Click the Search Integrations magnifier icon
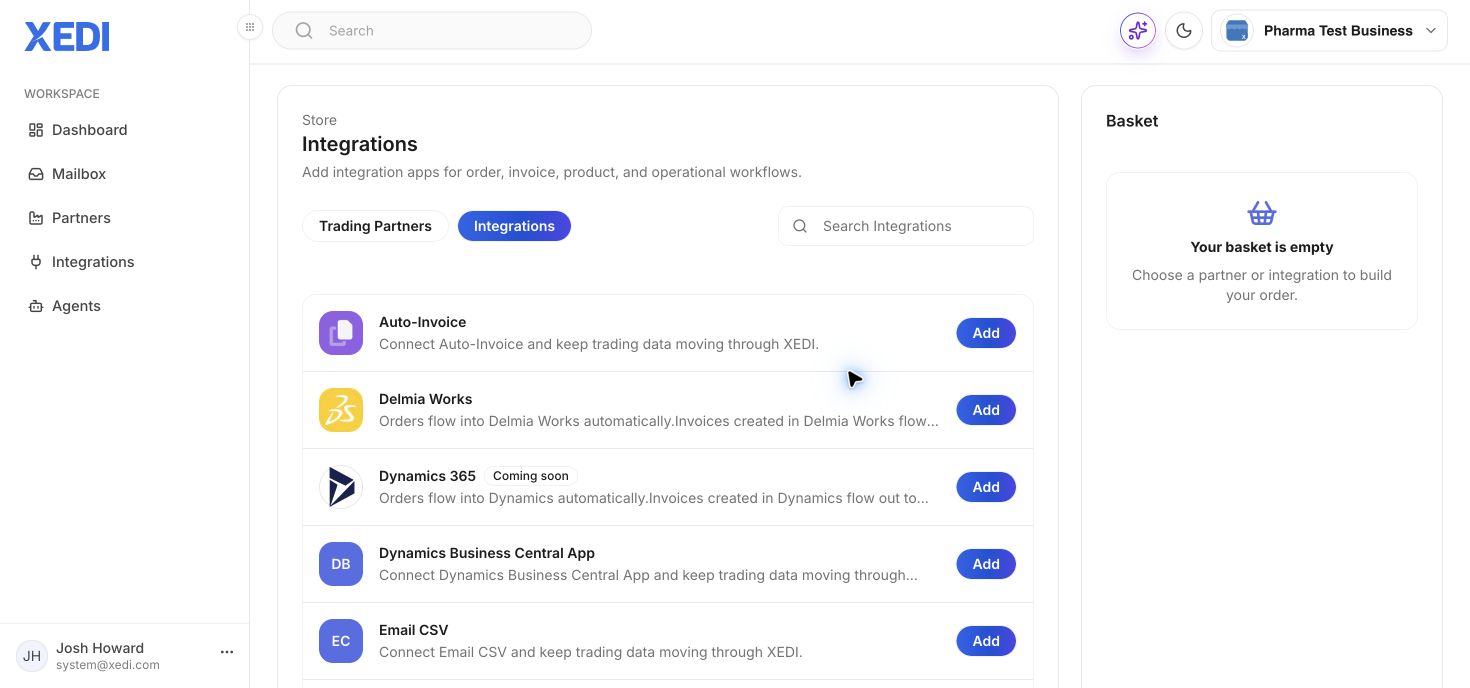Image resolution: width=1470 pixels, height=688 pixels. point(800,226)
